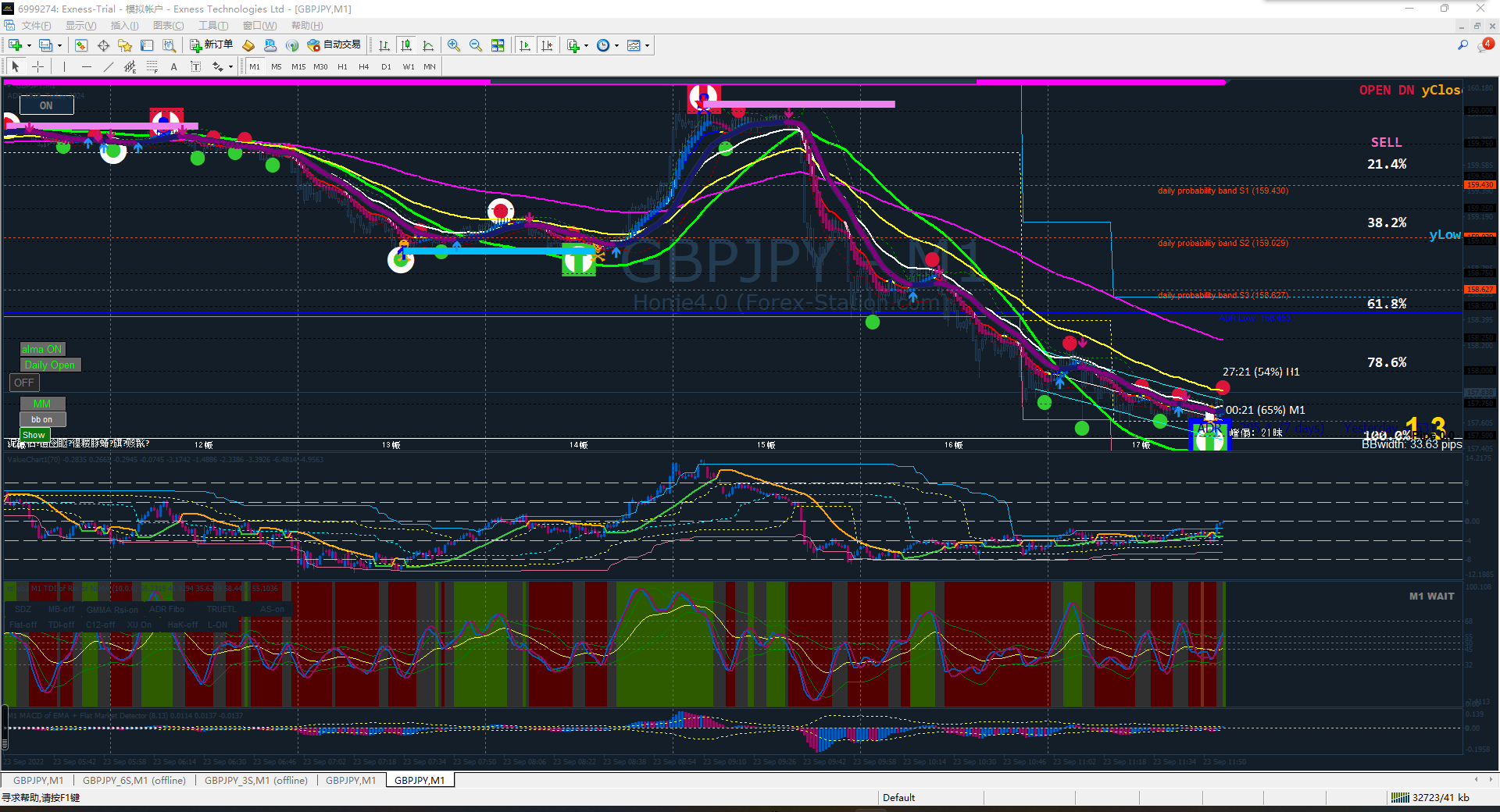This screenshot has height=812, width=1500.
Task: Switch chart to candlestick display
Action: coord(406,45)
